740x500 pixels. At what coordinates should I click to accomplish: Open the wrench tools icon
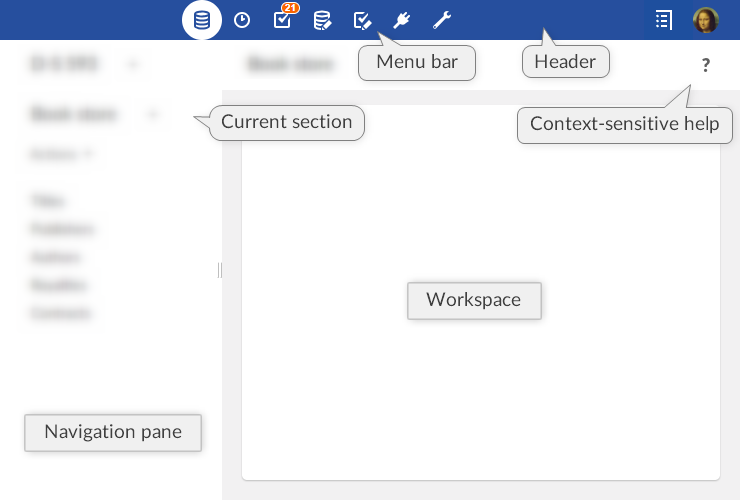pos(442,20)
